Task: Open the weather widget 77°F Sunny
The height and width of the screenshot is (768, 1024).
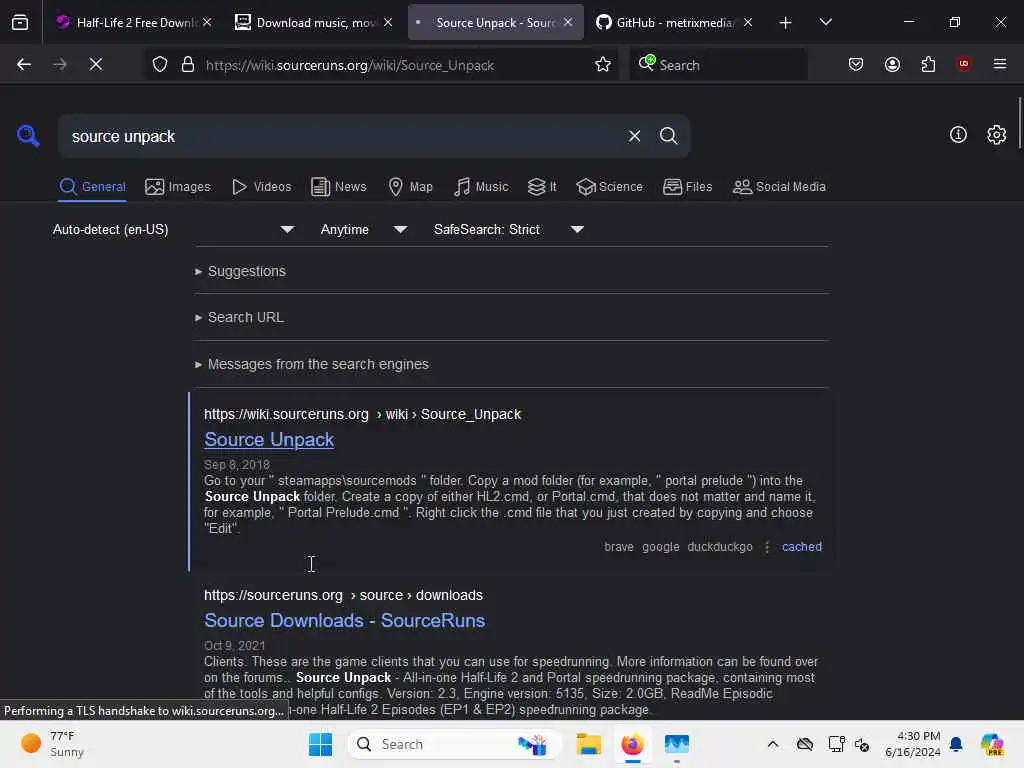Action: [x=52, y=744]
